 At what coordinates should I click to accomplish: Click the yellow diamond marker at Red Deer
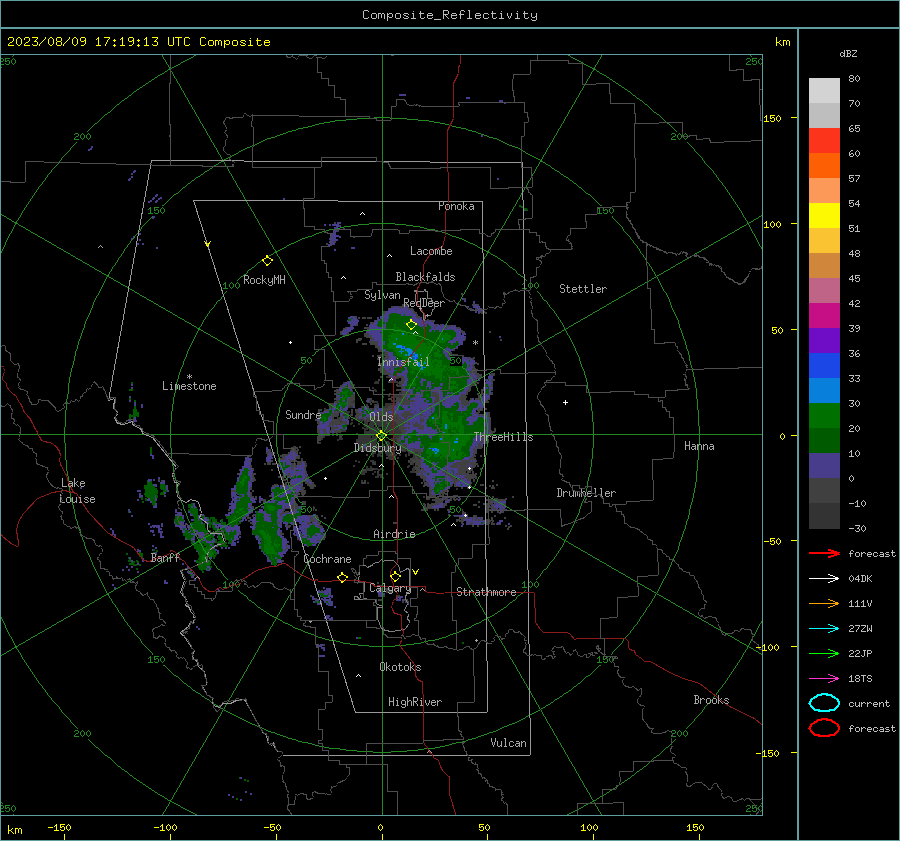(x=411, y=325)
